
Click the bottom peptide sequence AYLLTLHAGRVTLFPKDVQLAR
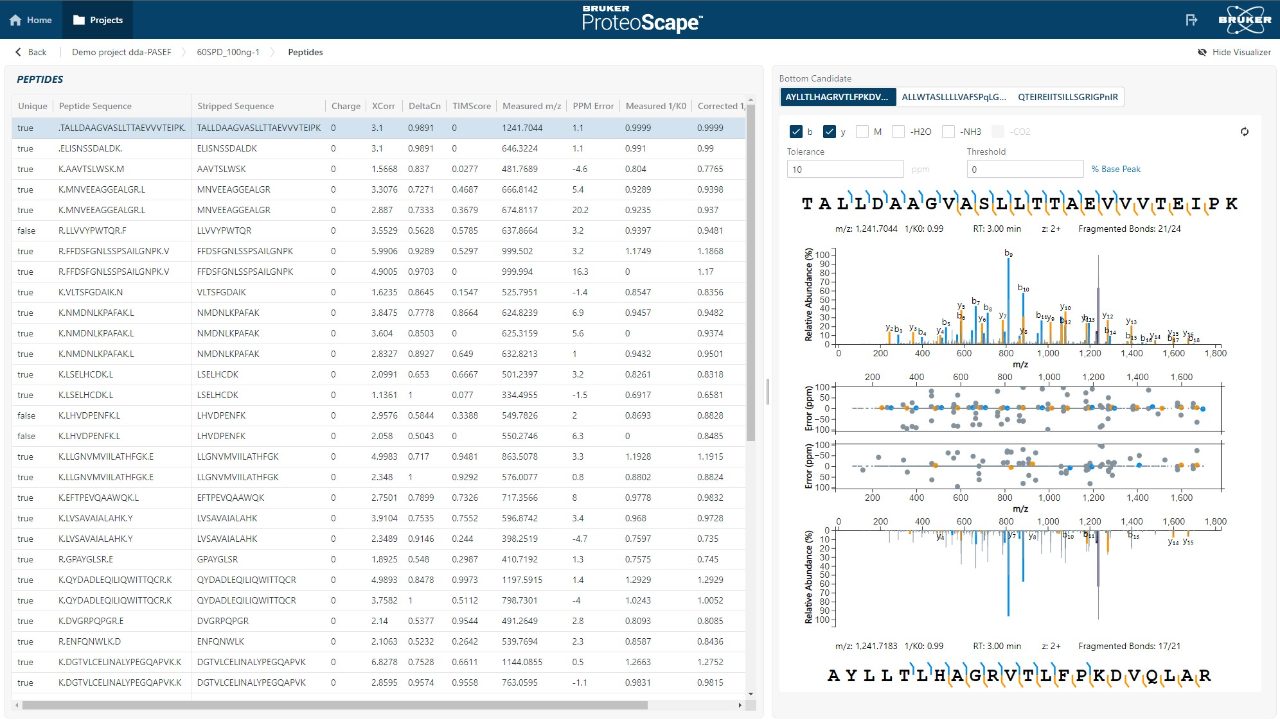pyautogui.click(x=1020, y=675)
